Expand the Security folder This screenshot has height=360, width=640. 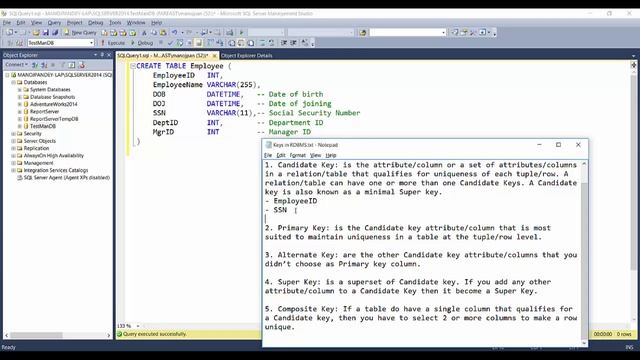coord(13,133)
